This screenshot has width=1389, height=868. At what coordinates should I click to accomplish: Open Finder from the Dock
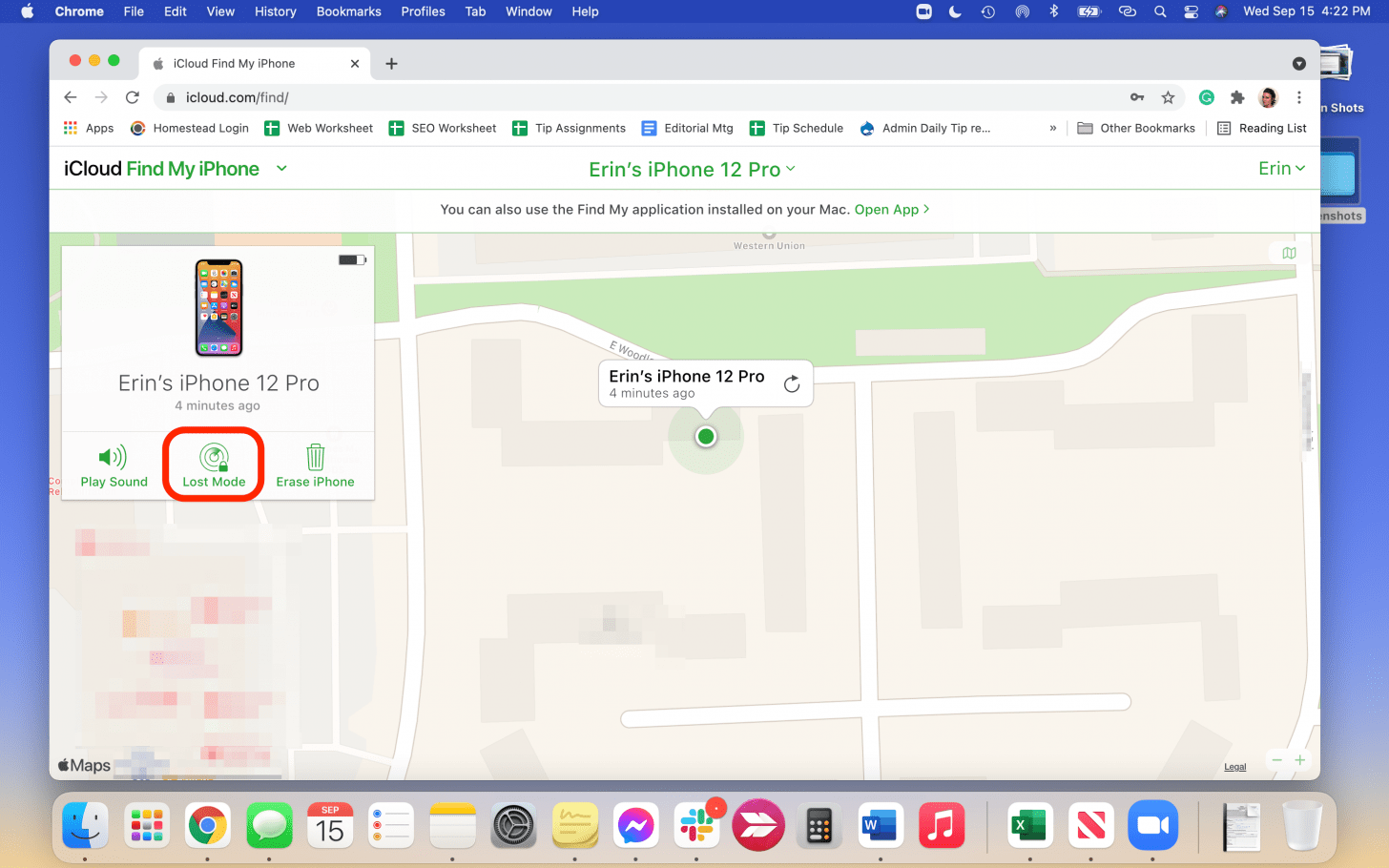point(85,826)
